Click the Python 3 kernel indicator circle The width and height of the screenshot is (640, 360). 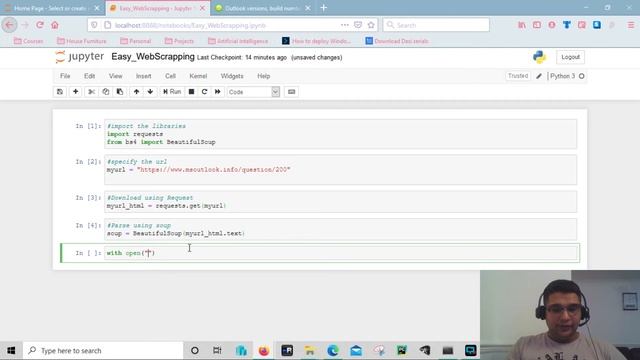click(582, 76)
